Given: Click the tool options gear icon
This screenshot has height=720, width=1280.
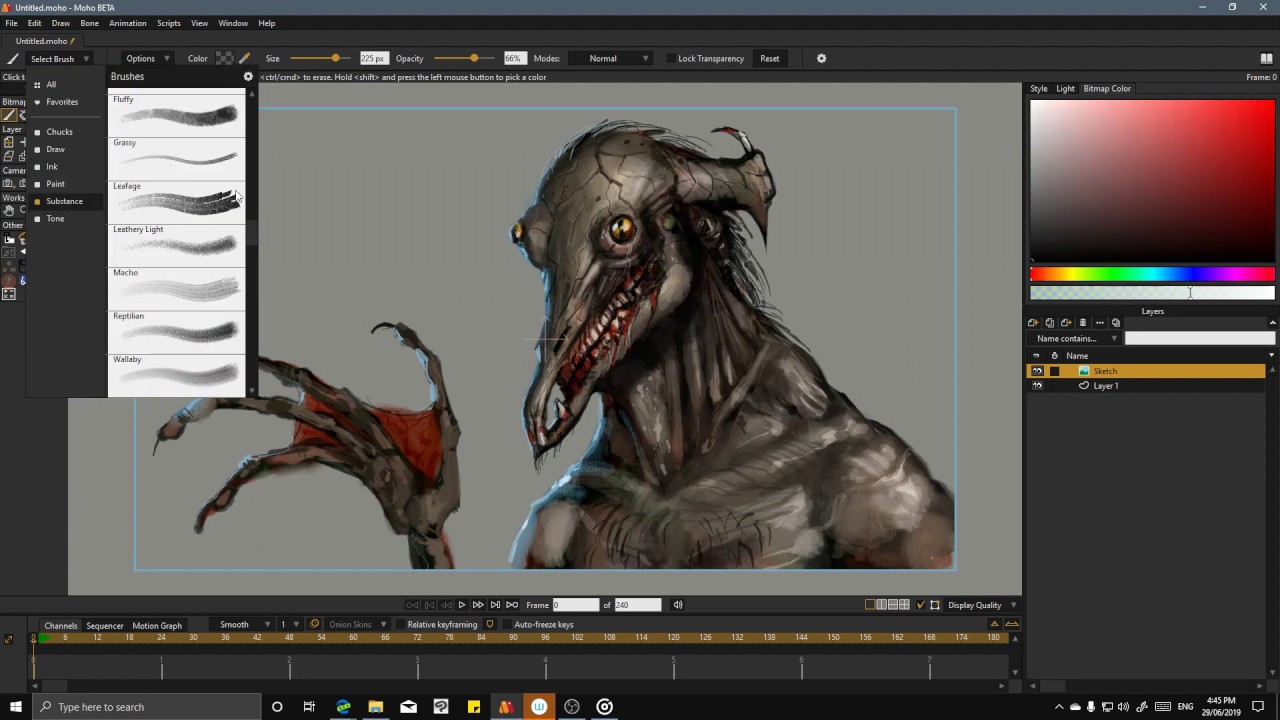Looking at the screenshot, I should pos(821,59).
